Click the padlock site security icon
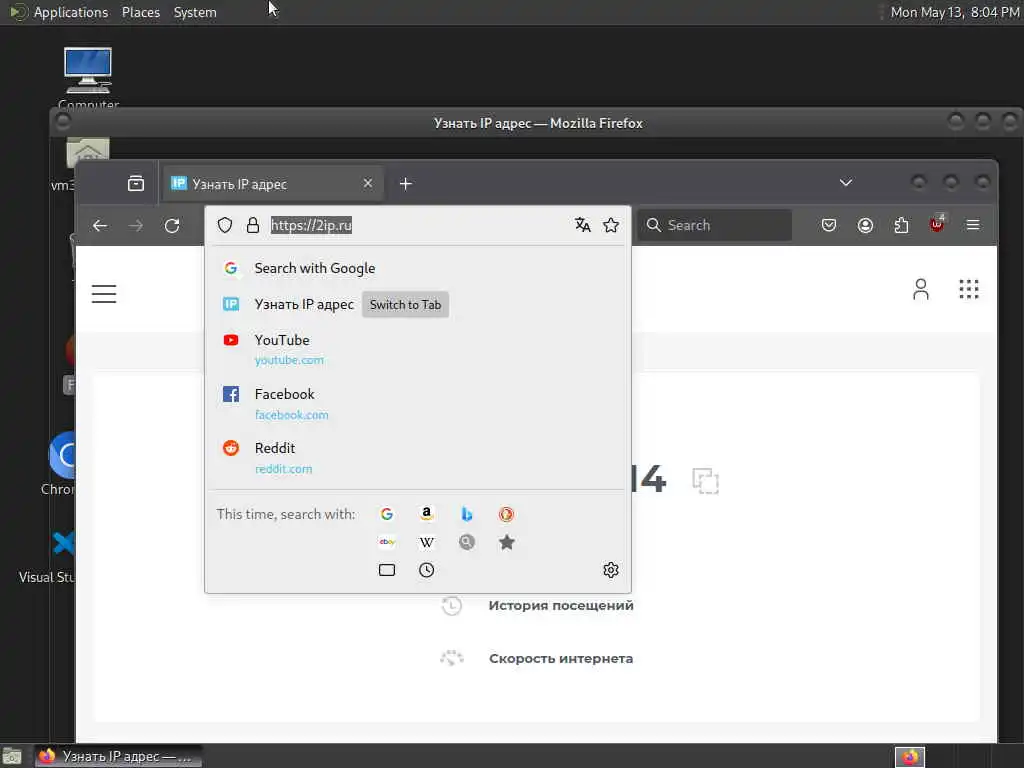1024x768 pixels. tap(253, 225)
